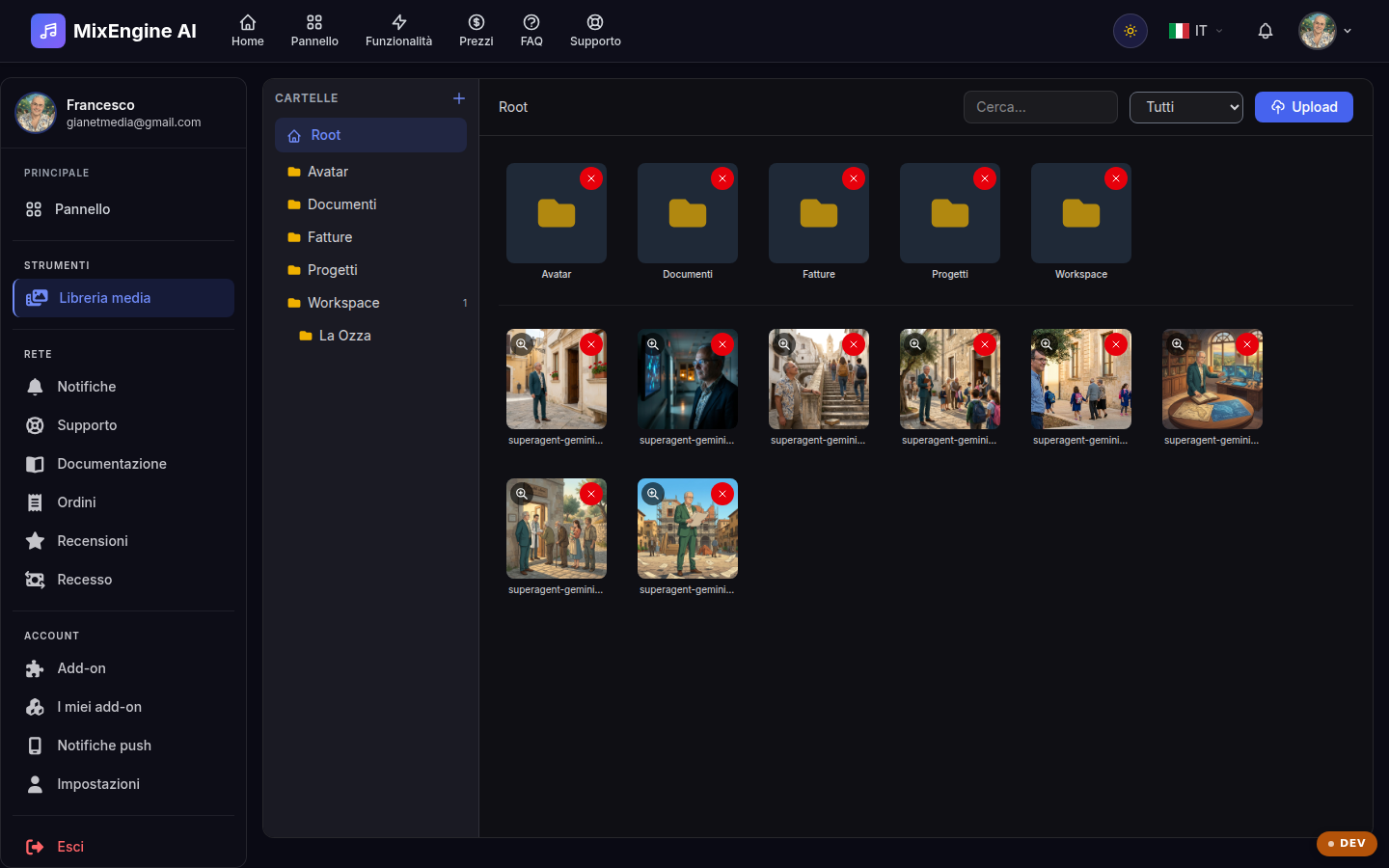Delete the first image in first row
The width and height of the screenshot is (1389, 868).
591,344
